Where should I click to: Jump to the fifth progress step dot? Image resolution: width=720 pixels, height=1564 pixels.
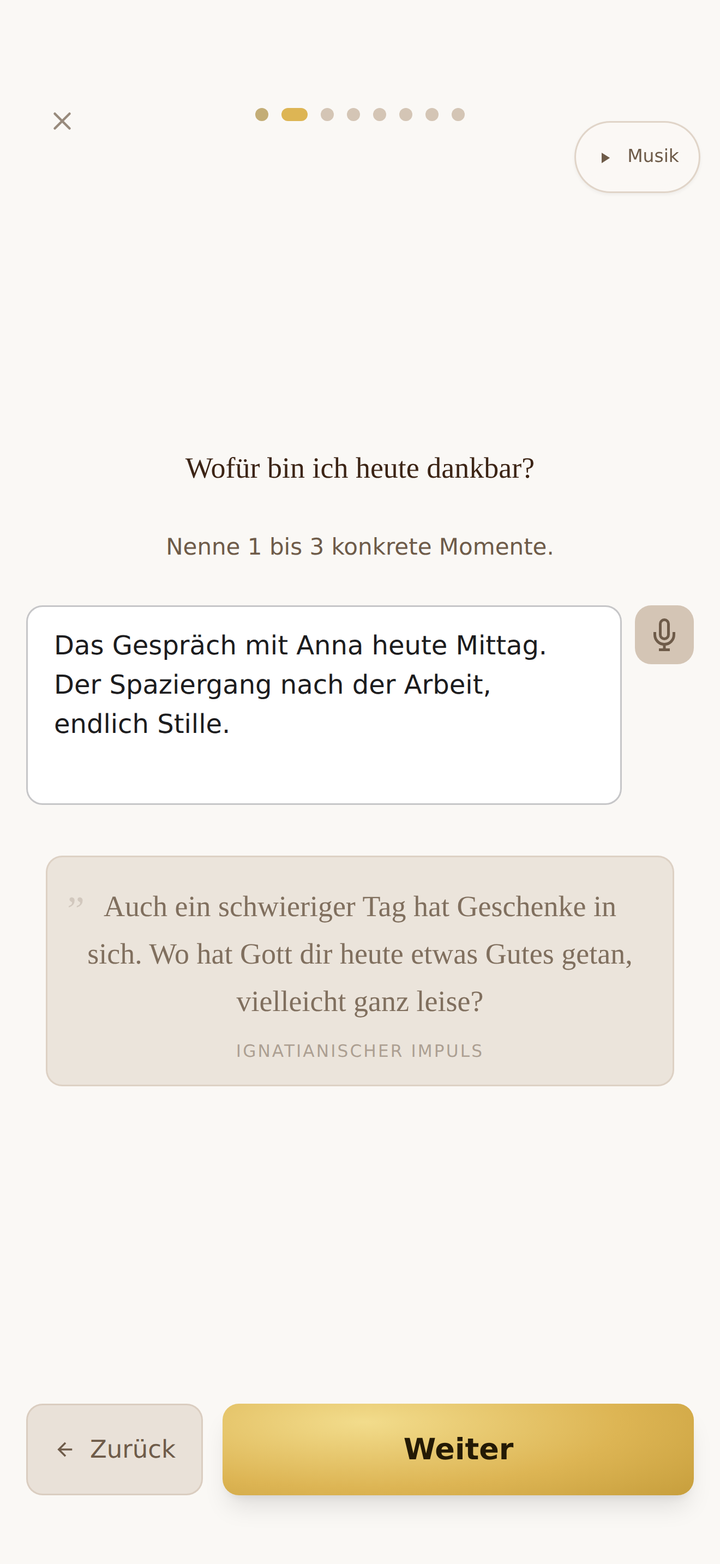tap(379, 114)
